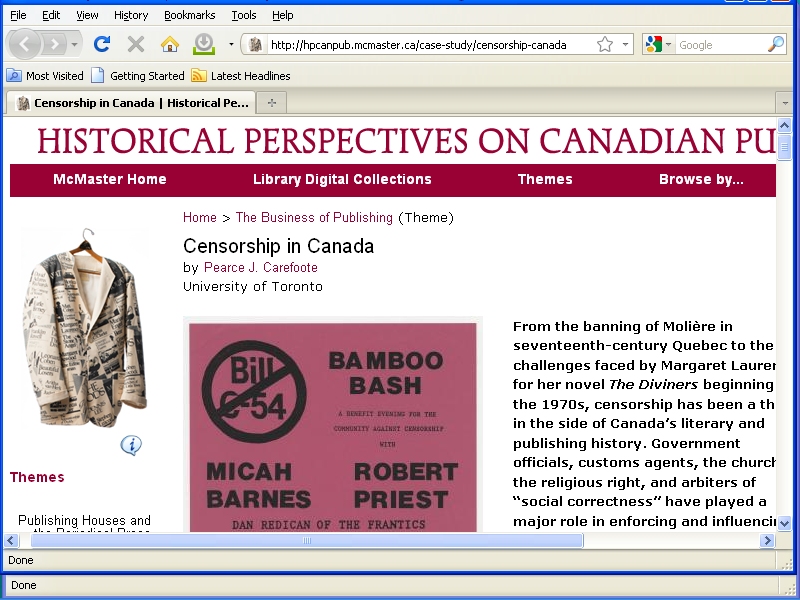Open the URL bar history dropdown
This screenshot has width=800, height=600.
(626, 45)
